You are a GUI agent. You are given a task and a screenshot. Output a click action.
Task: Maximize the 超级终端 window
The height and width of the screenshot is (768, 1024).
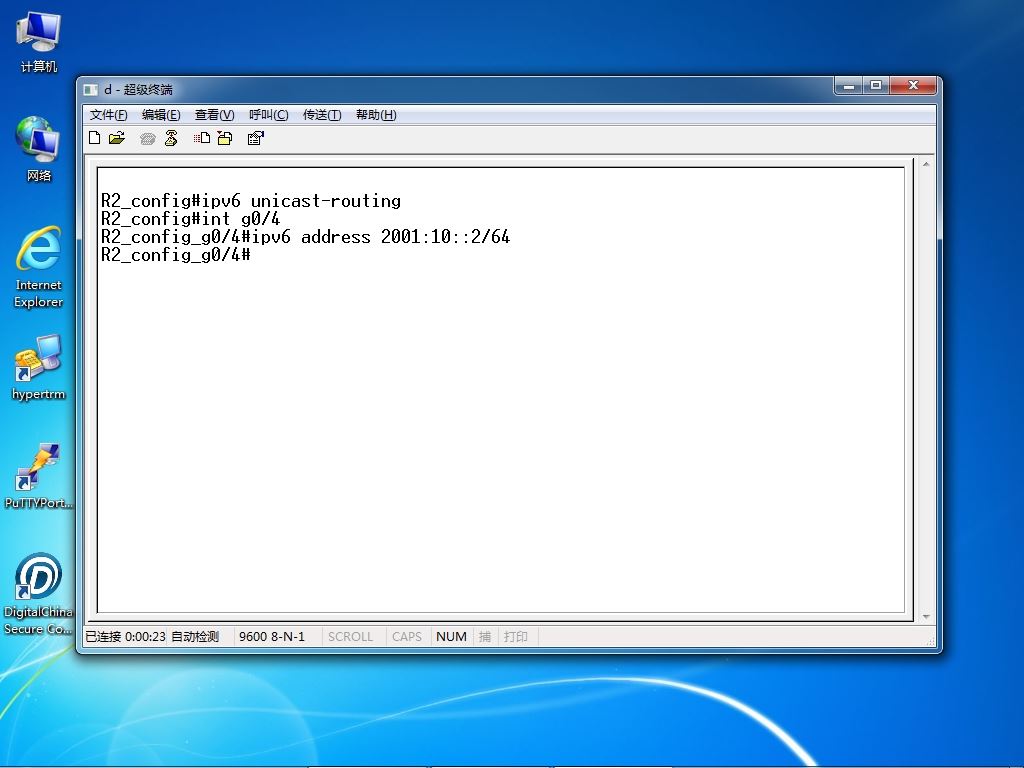876,86
